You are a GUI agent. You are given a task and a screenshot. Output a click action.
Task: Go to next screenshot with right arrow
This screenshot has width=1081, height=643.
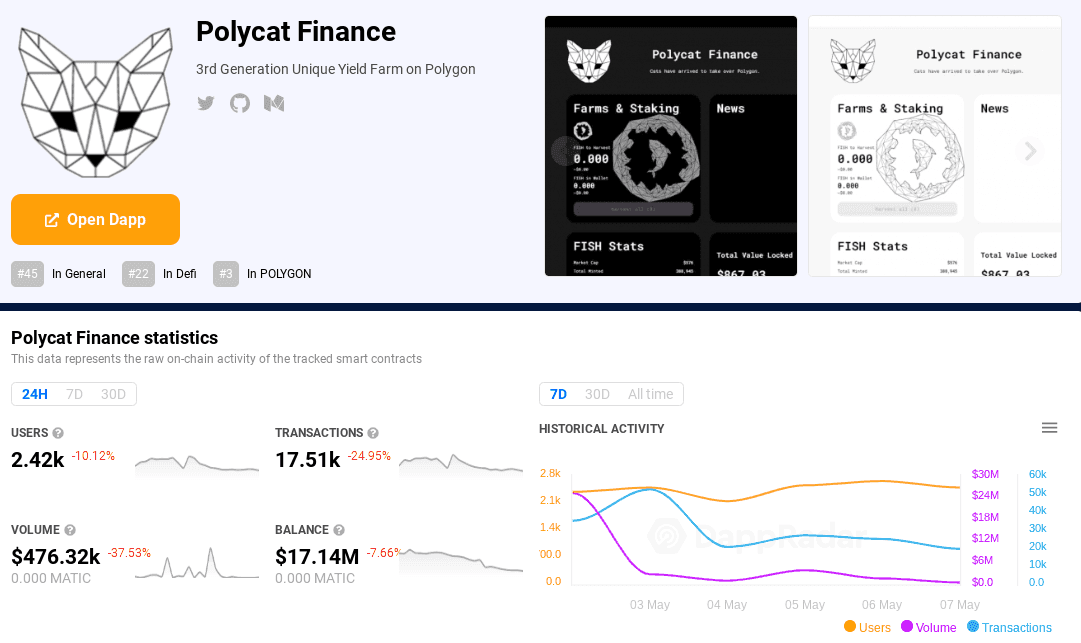pos(1029,151)
